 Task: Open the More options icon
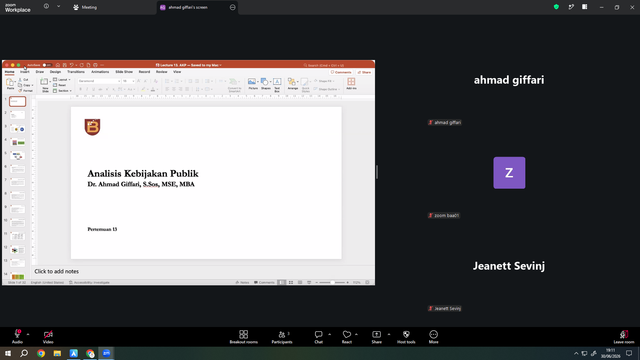433,334
